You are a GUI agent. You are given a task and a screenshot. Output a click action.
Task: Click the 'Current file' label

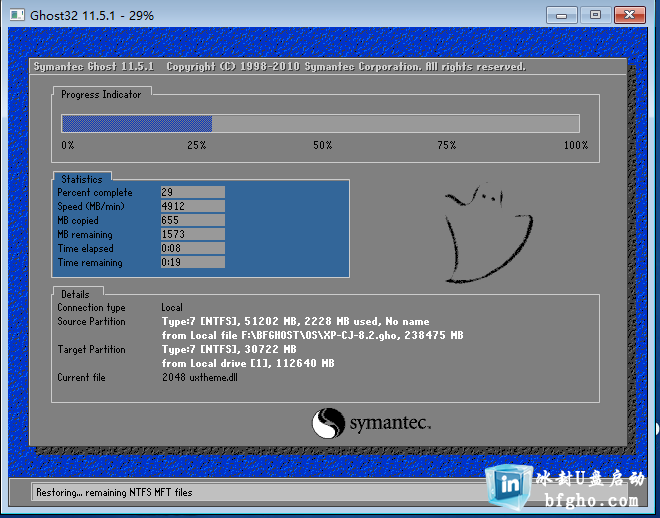[81, 377]
